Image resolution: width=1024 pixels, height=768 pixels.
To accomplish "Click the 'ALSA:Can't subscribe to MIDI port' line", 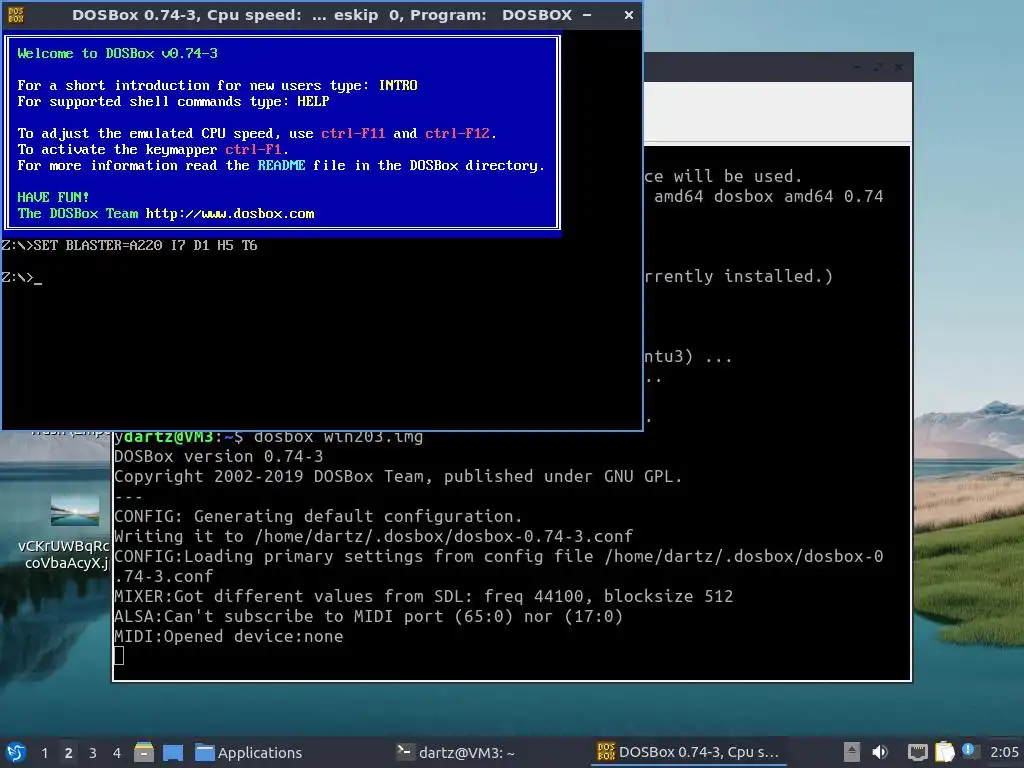I will 368,616.
